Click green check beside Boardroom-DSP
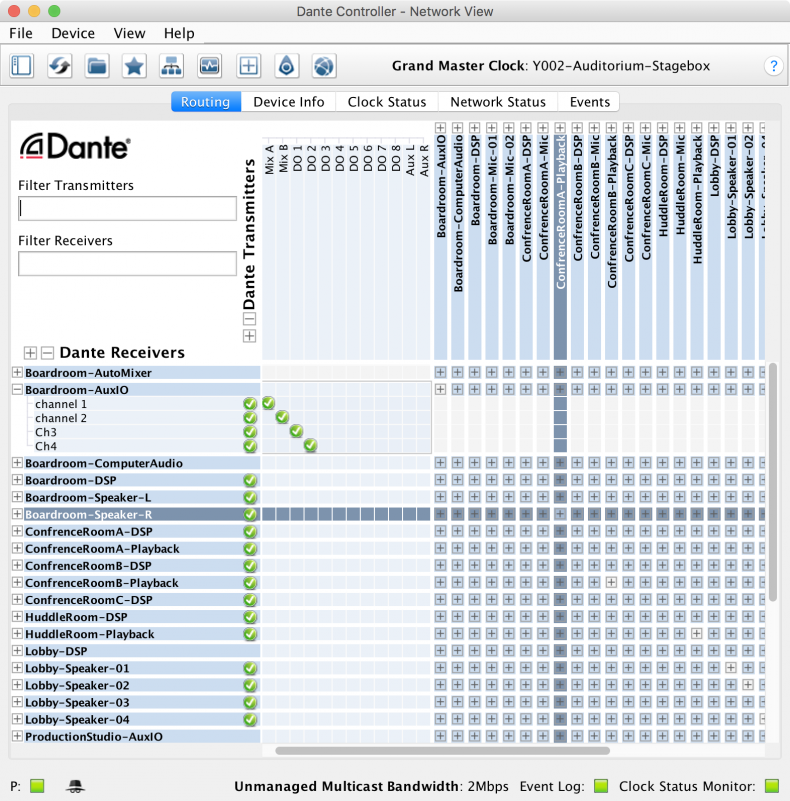 250,480
